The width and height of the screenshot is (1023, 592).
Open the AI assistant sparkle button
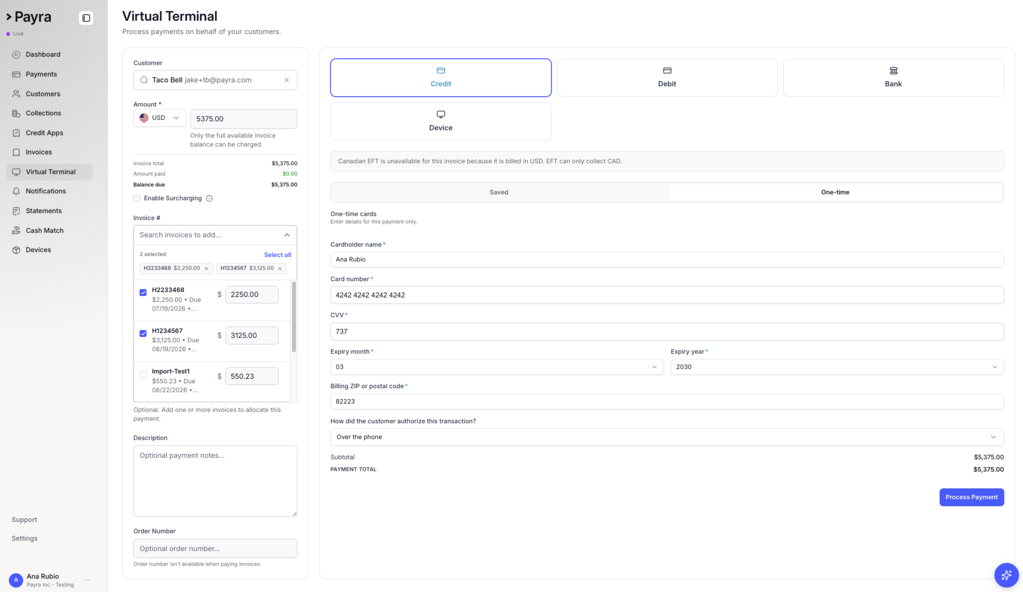(1006, 575)
